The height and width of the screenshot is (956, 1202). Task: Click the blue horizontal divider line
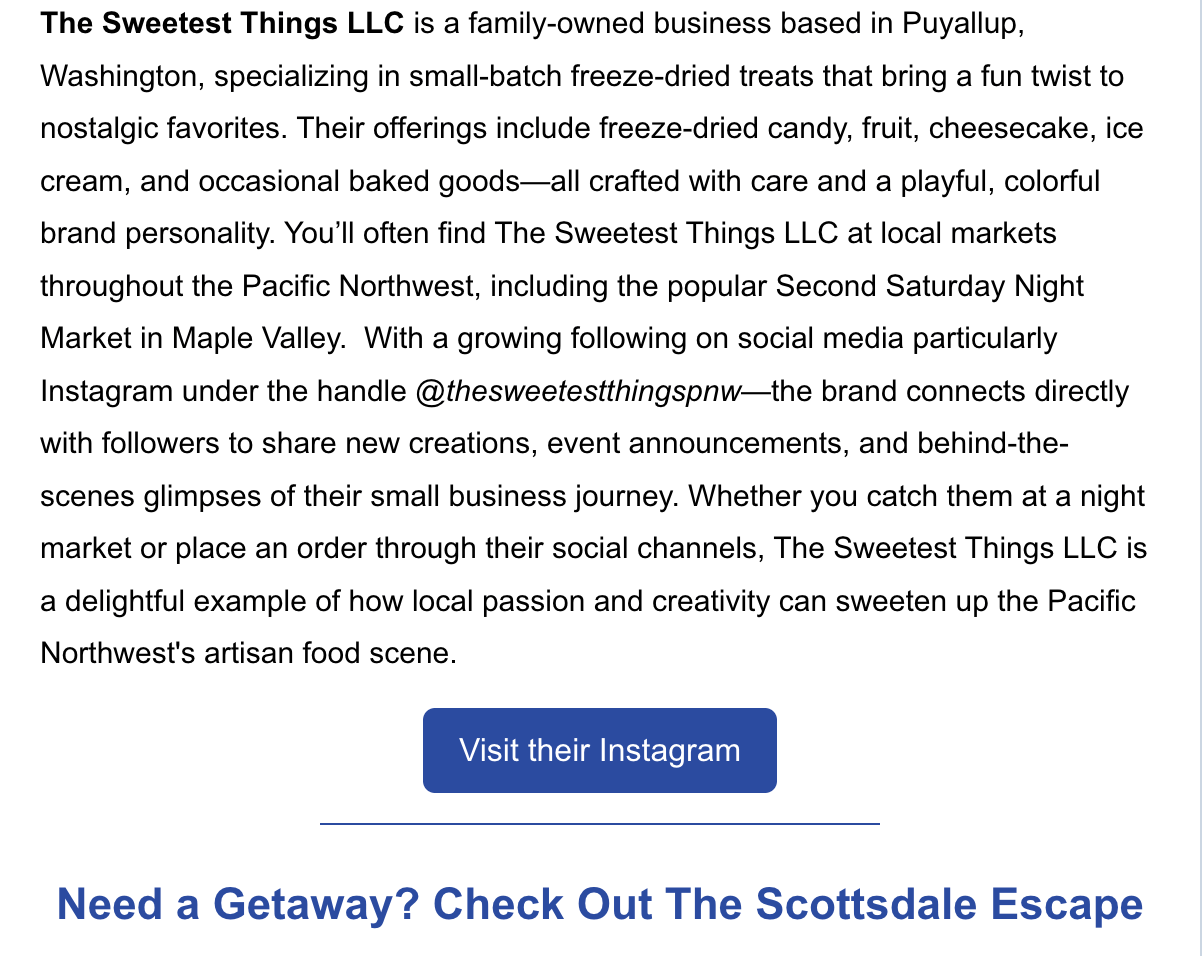coord(600,824)
